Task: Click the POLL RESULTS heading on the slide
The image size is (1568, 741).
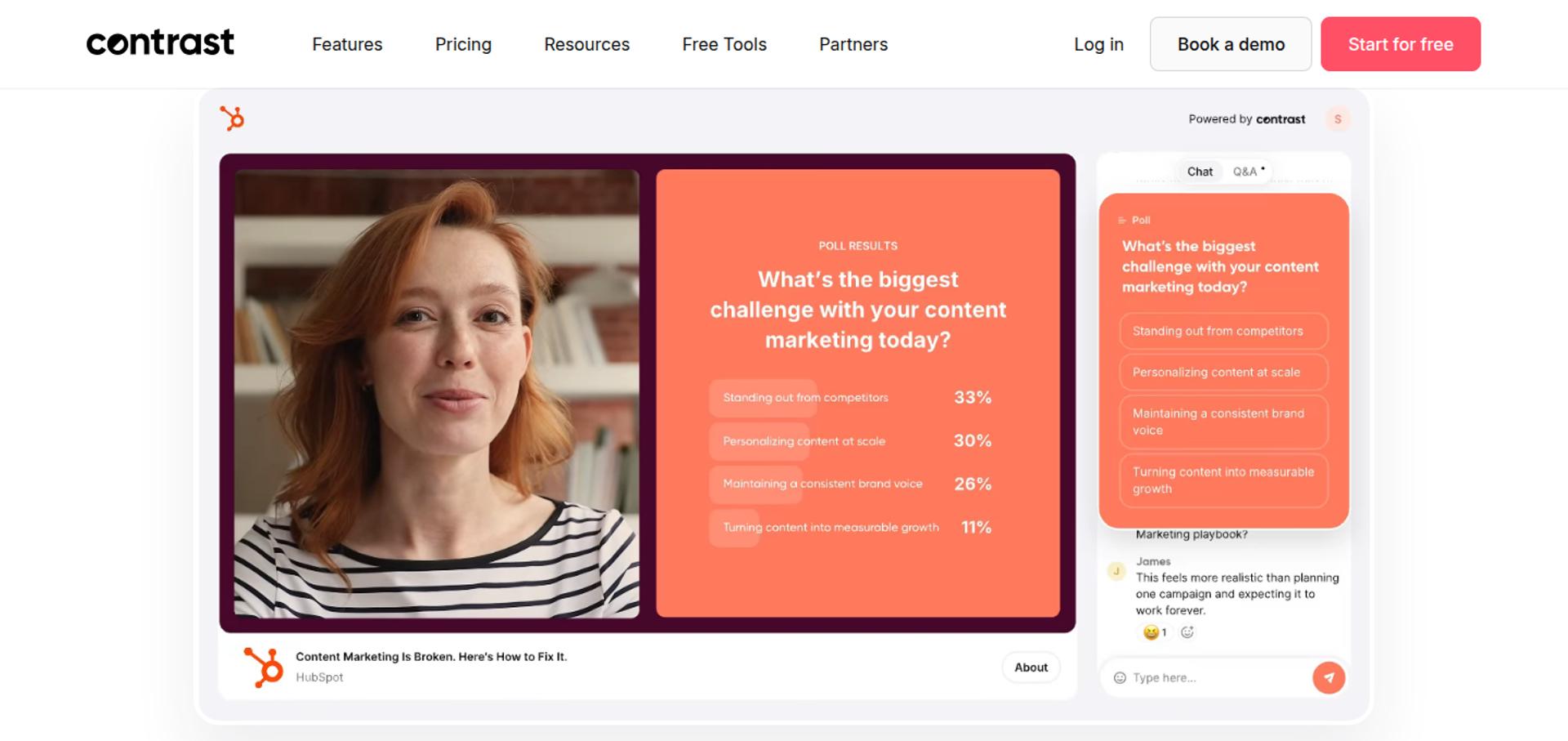Action: click(857, 246)
